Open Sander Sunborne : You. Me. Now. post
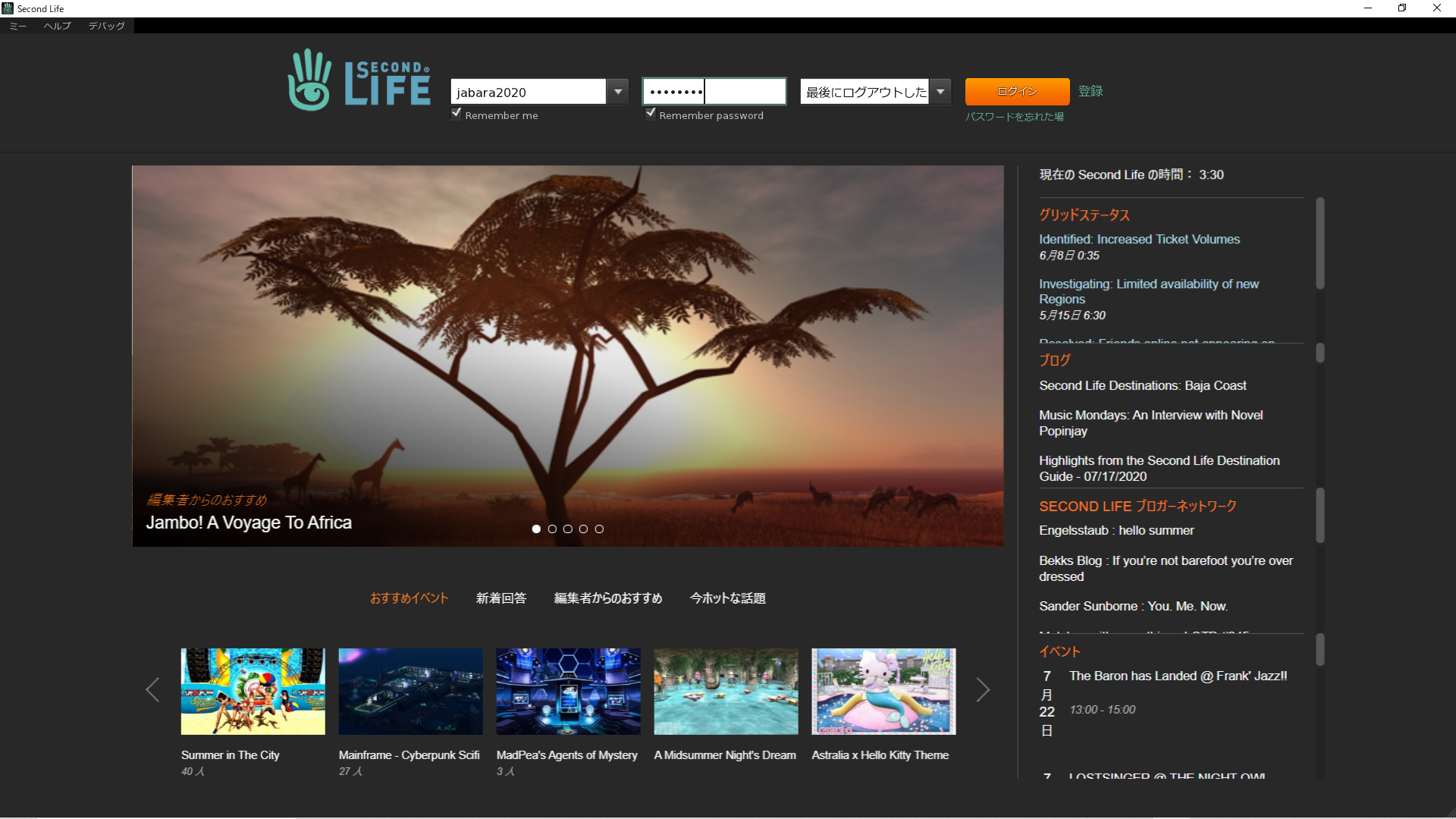This screenshot has height=819, width=1456. click(1134, 607)
